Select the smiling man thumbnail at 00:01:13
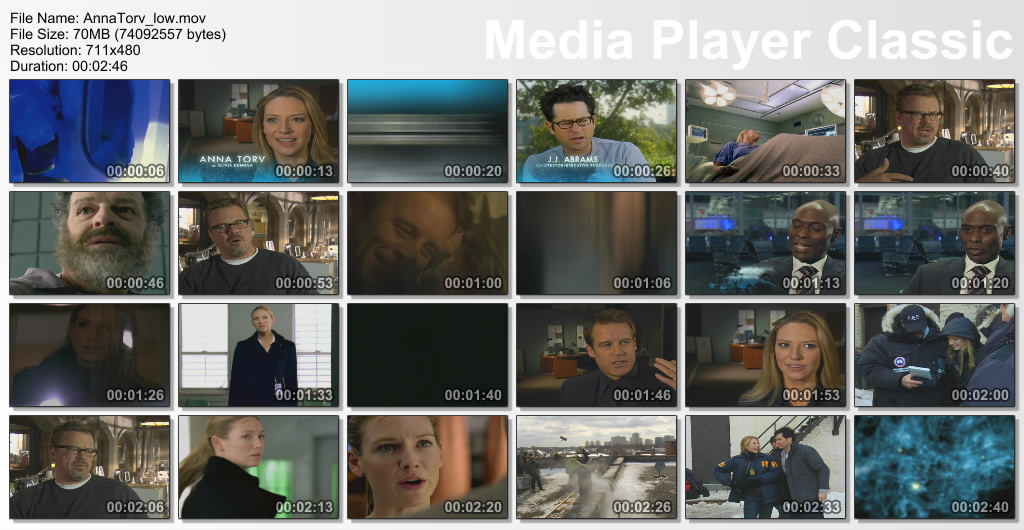 pyautogui.click(x=765, y=243)
